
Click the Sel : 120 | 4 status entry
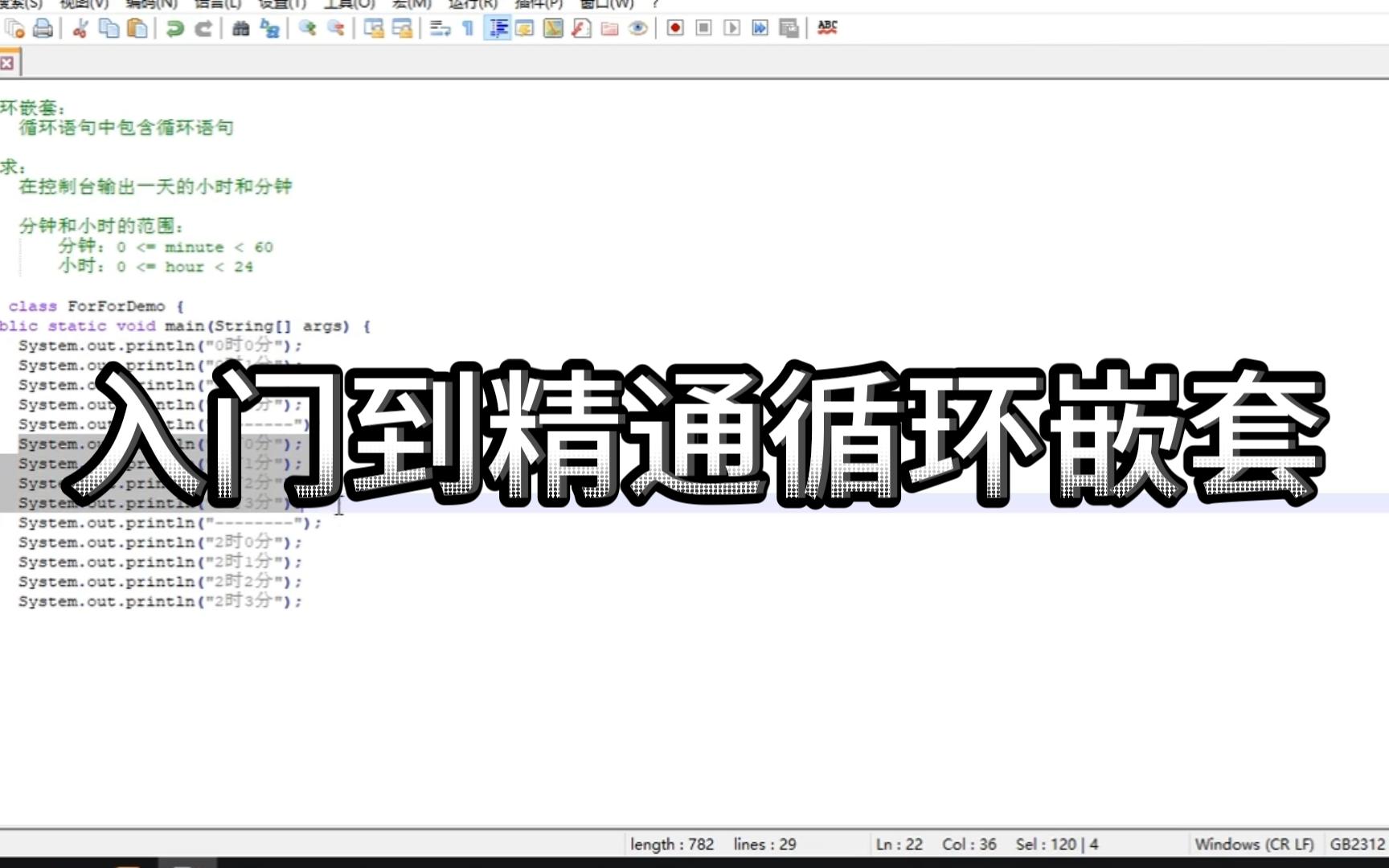click(1057, 845)
